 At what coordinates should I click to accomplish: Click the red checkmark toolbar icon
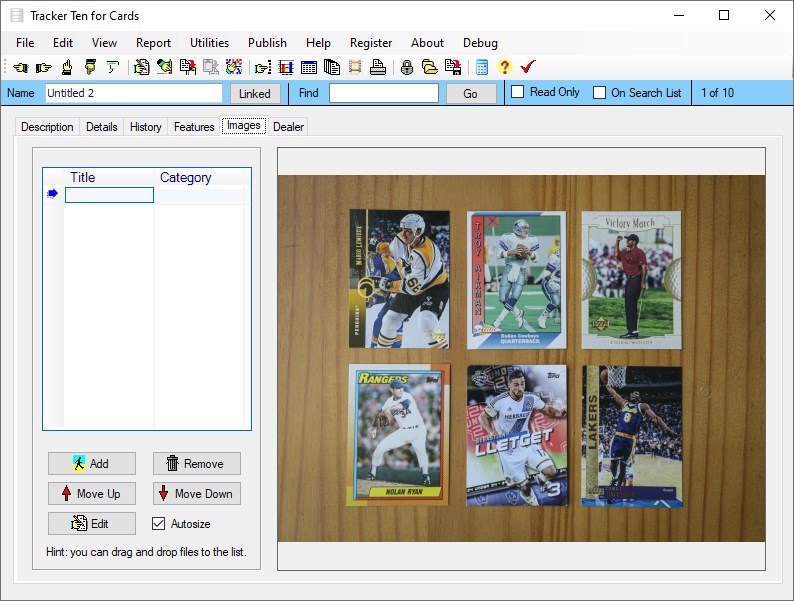[528, 67]
